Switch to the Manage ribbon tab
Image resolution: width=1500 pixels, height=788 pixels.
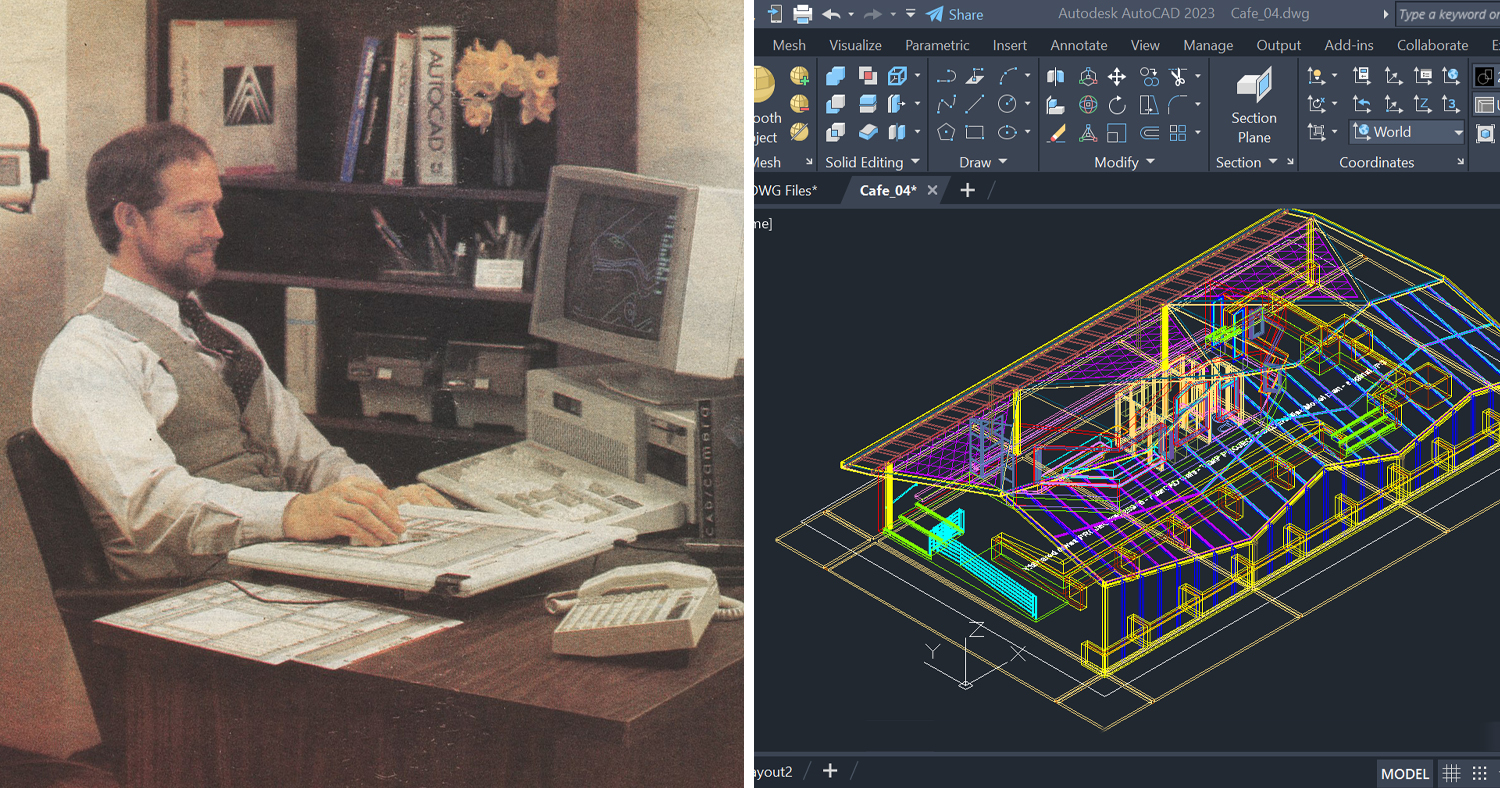[1208, 45]
